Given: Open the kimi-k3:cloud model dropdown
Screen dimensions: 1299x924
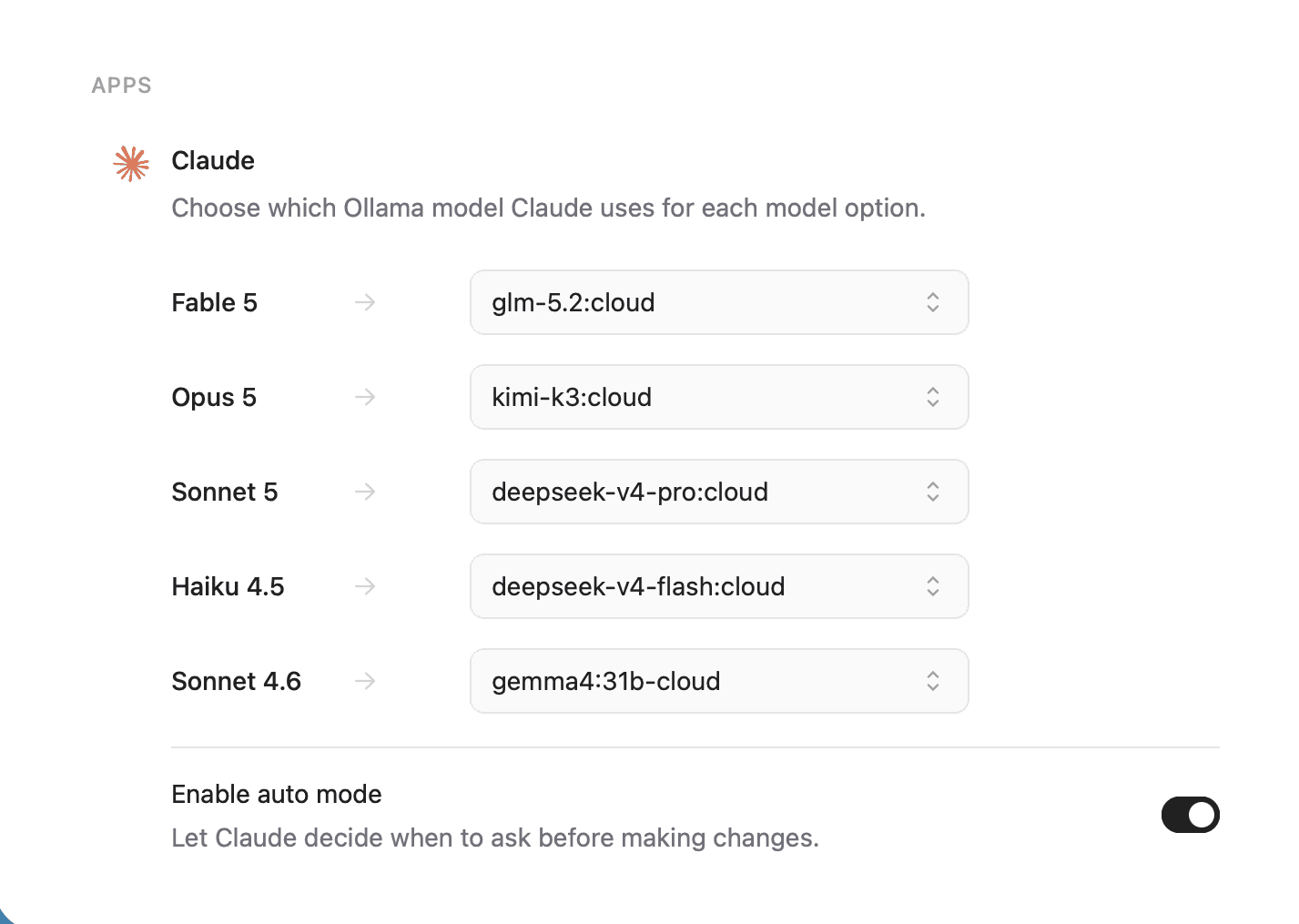Looking at the screenshot, I should click(719, 397).
